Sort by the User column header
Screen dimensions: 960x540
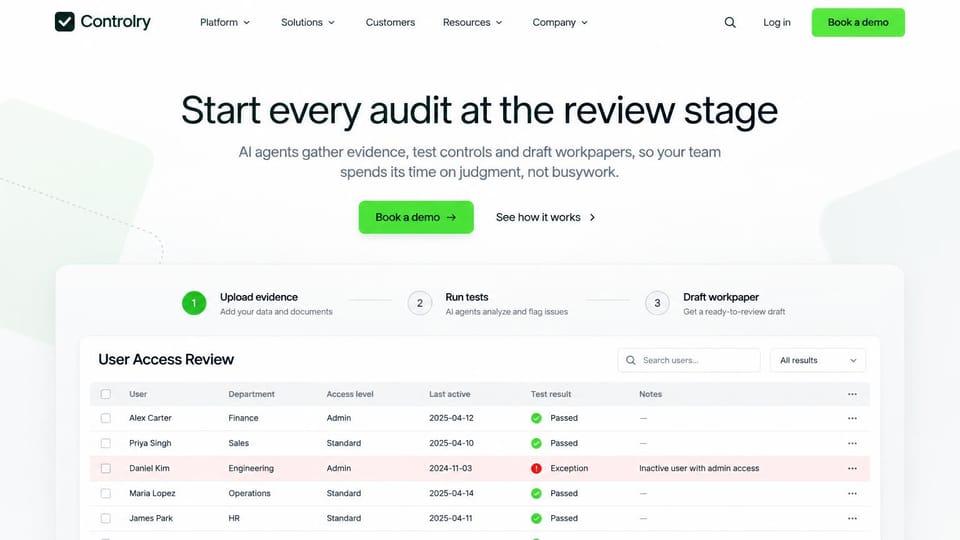[x=138, y=394]
